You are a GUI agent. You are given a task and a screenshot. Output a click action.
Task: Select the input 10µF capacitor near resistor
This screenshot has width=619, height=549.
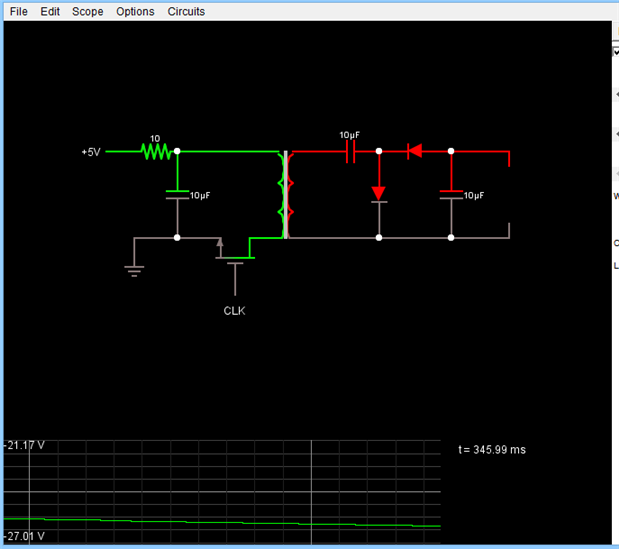pos(177,195)
